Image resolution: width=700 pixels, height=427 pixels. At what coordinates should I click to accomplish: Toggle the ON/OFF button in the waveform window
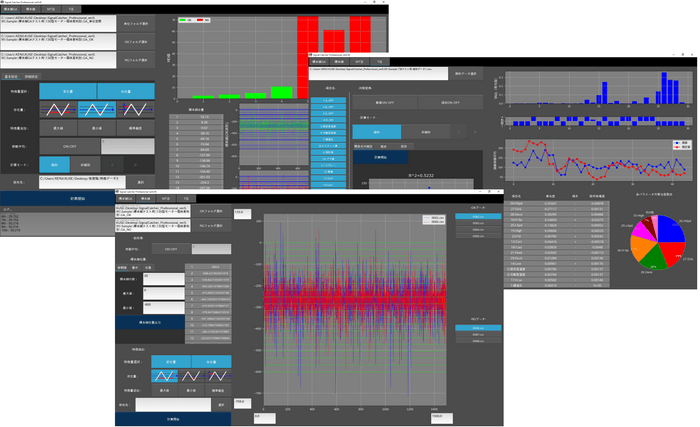[x=171, y=249]
